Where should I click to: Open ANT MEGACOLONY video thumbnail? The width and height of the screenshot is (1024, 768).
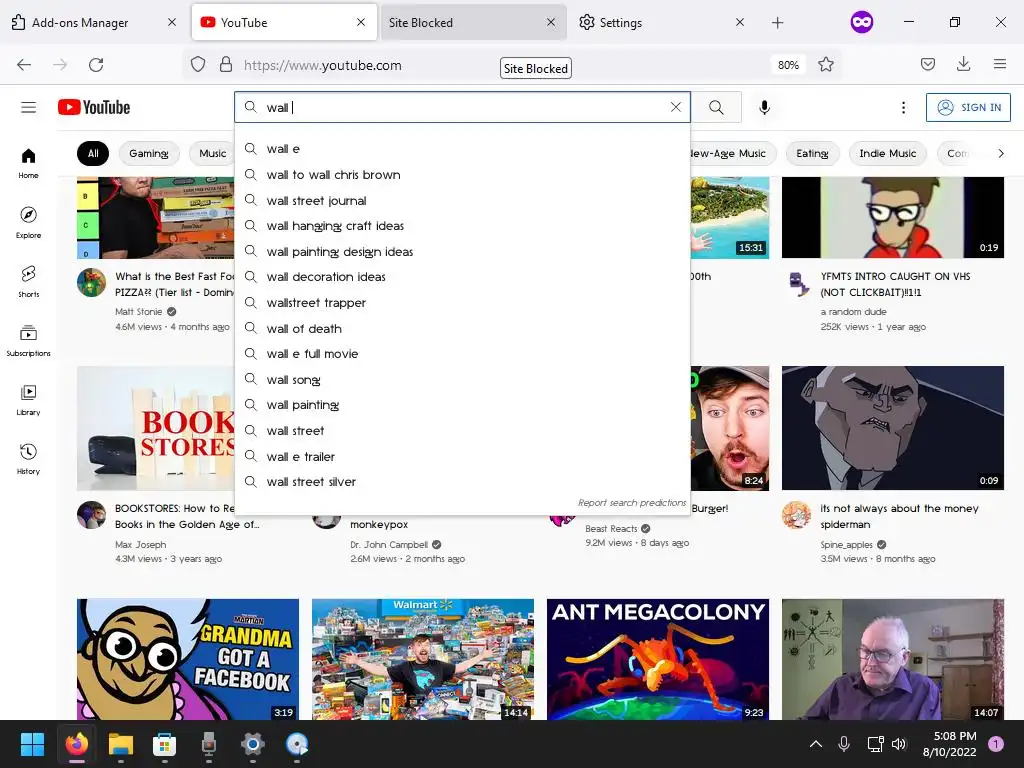pyautogui.click(x=658, y=660)
